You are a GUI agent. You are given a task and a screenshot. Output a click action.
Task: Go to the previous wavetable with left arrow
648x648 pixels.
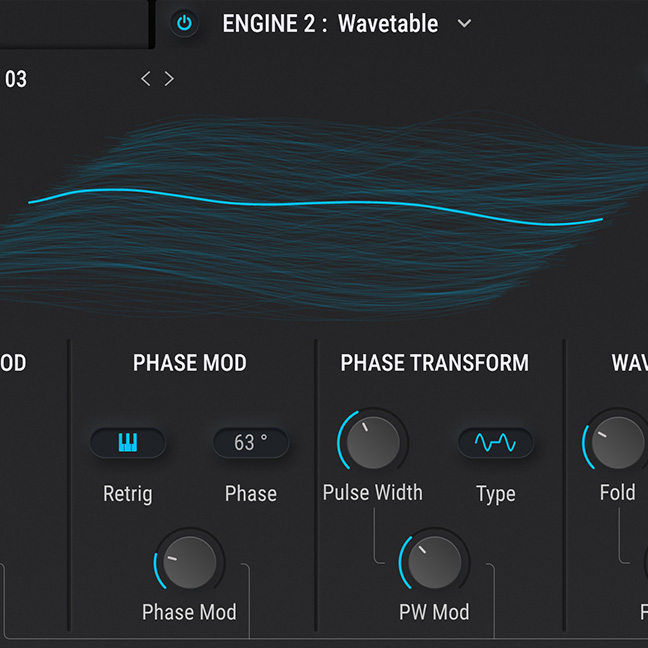[x=146, y=79]
